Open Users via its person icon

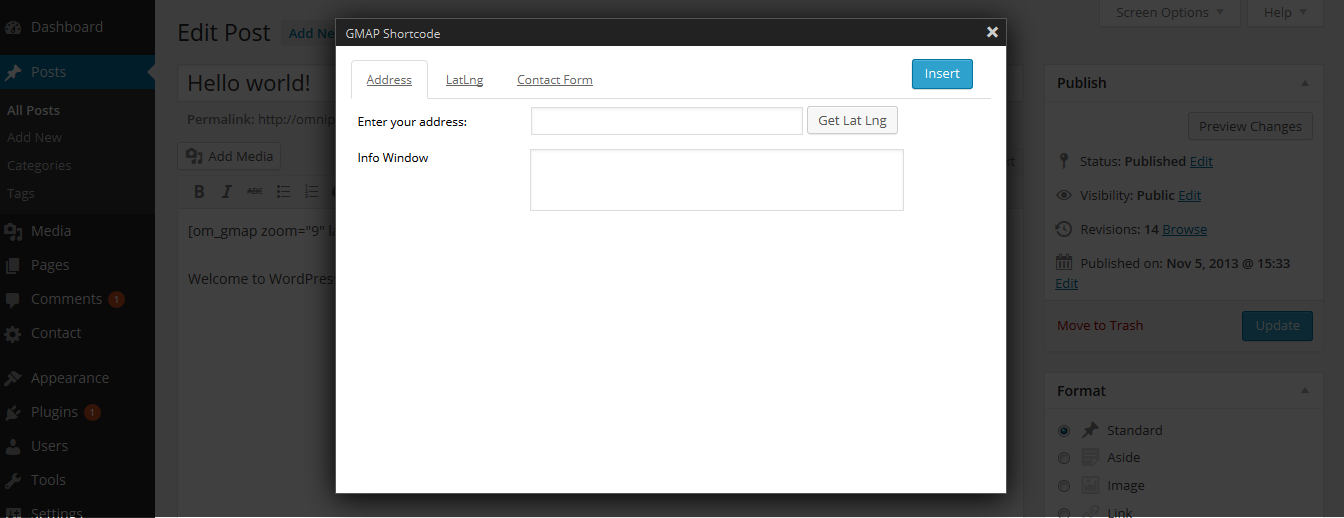[x=14, y=447]
